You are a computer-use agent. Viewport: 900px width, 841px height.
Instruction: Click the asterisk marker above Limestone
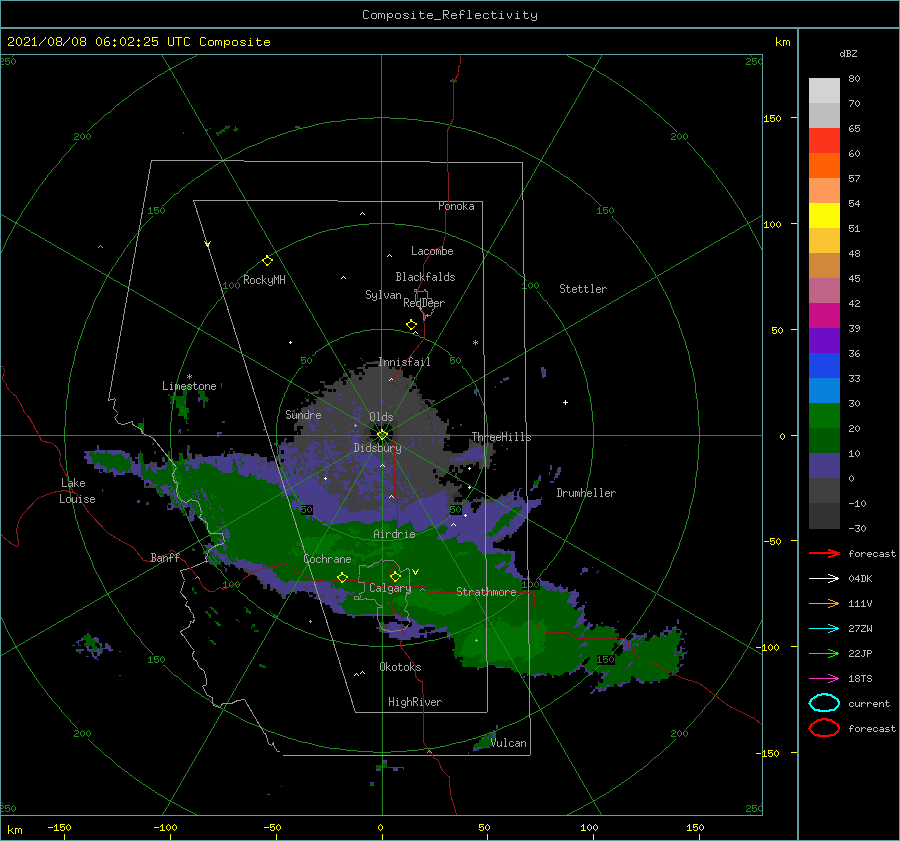click(x=189, y=377)
